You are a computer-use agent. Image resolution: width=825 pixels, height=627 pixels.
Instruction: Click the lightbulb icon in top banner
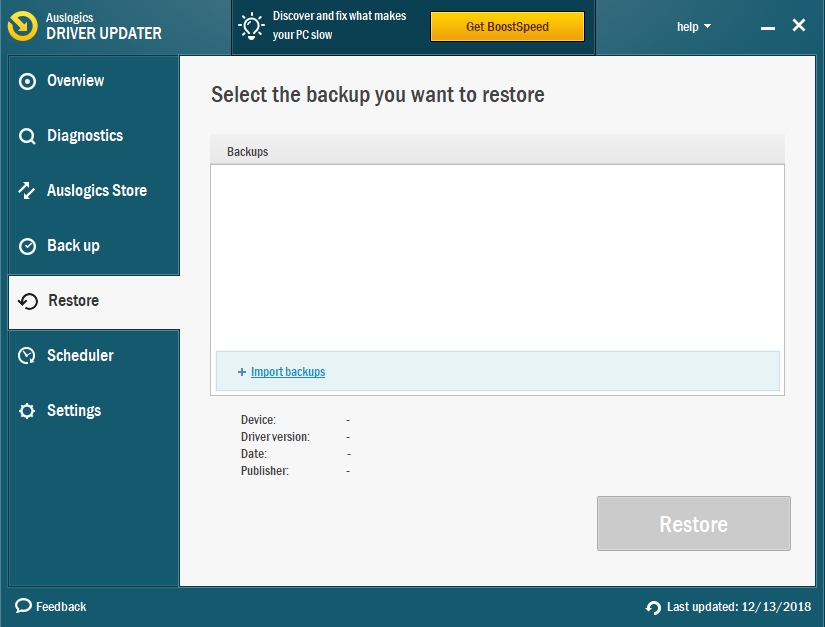click(254, 26)
